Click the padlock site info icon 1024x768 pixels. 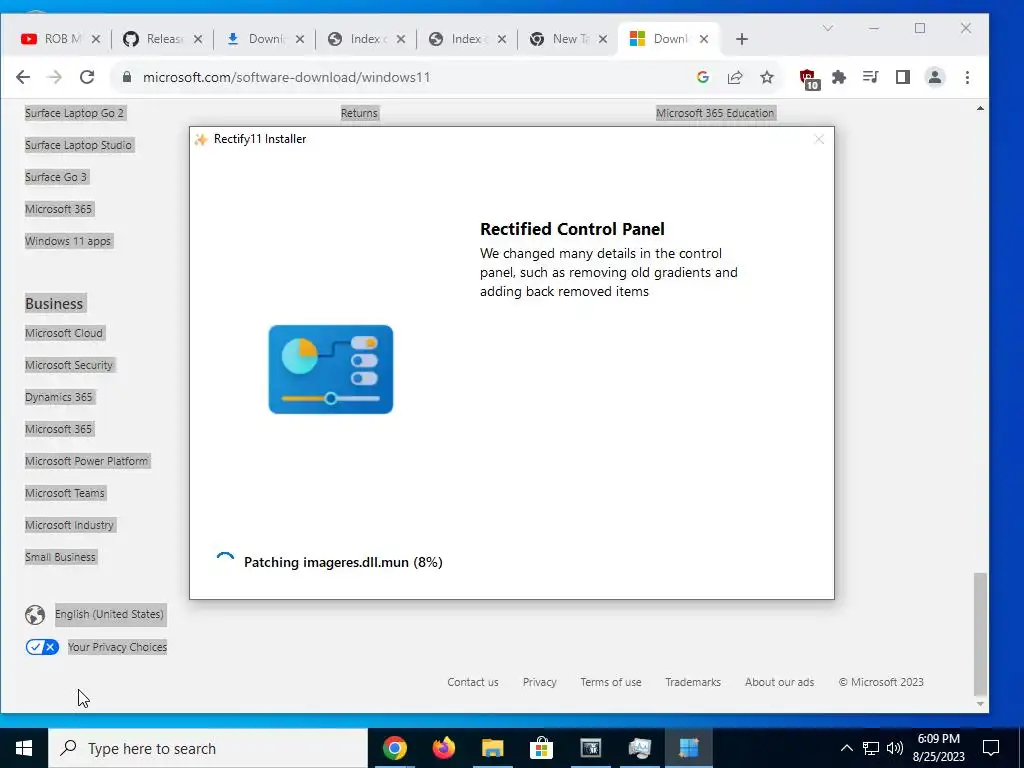[127, 77]
